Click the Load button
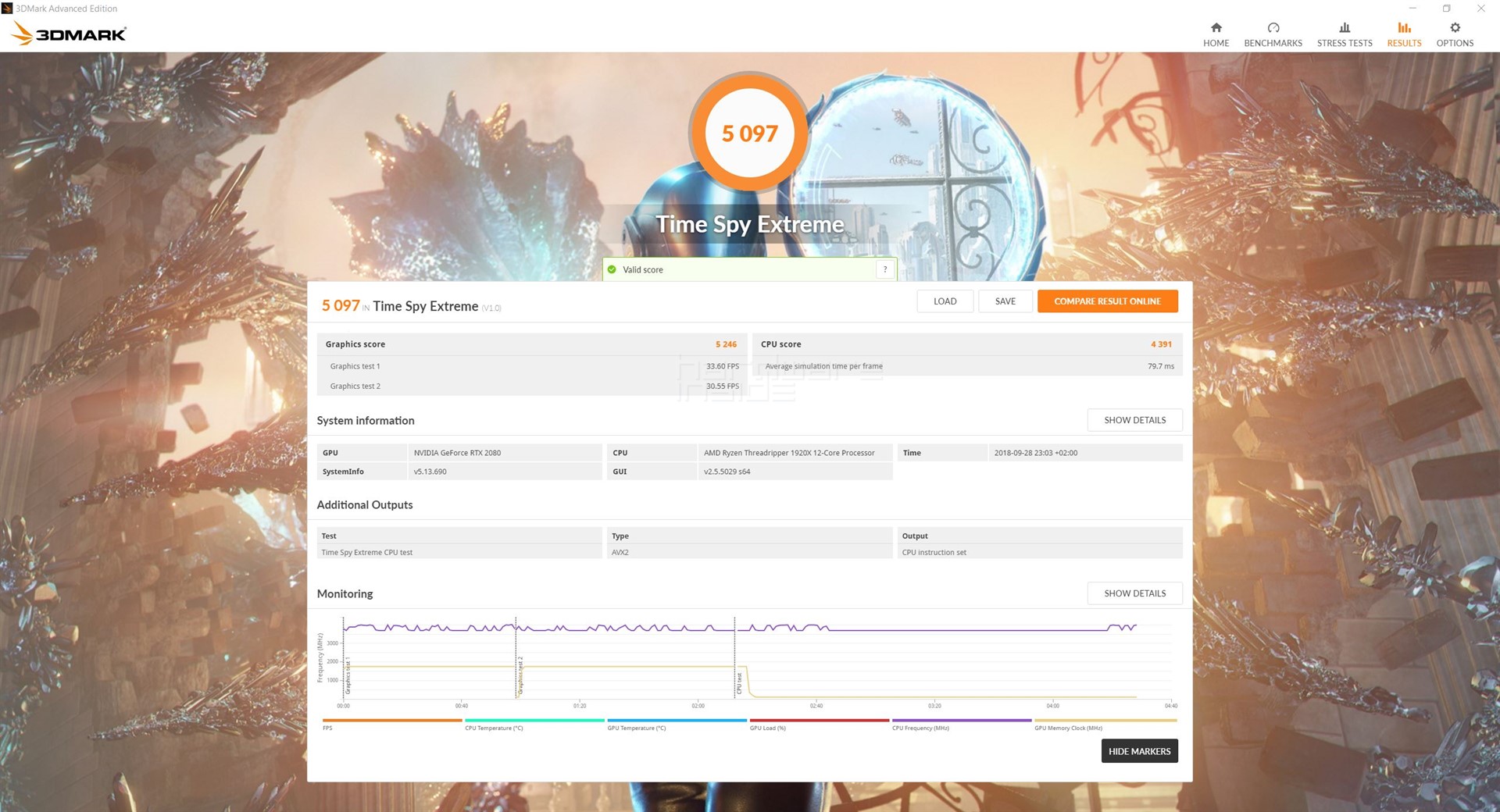Screen dimensions: 1500x812 pyautogui.click(x=945, y=301)
